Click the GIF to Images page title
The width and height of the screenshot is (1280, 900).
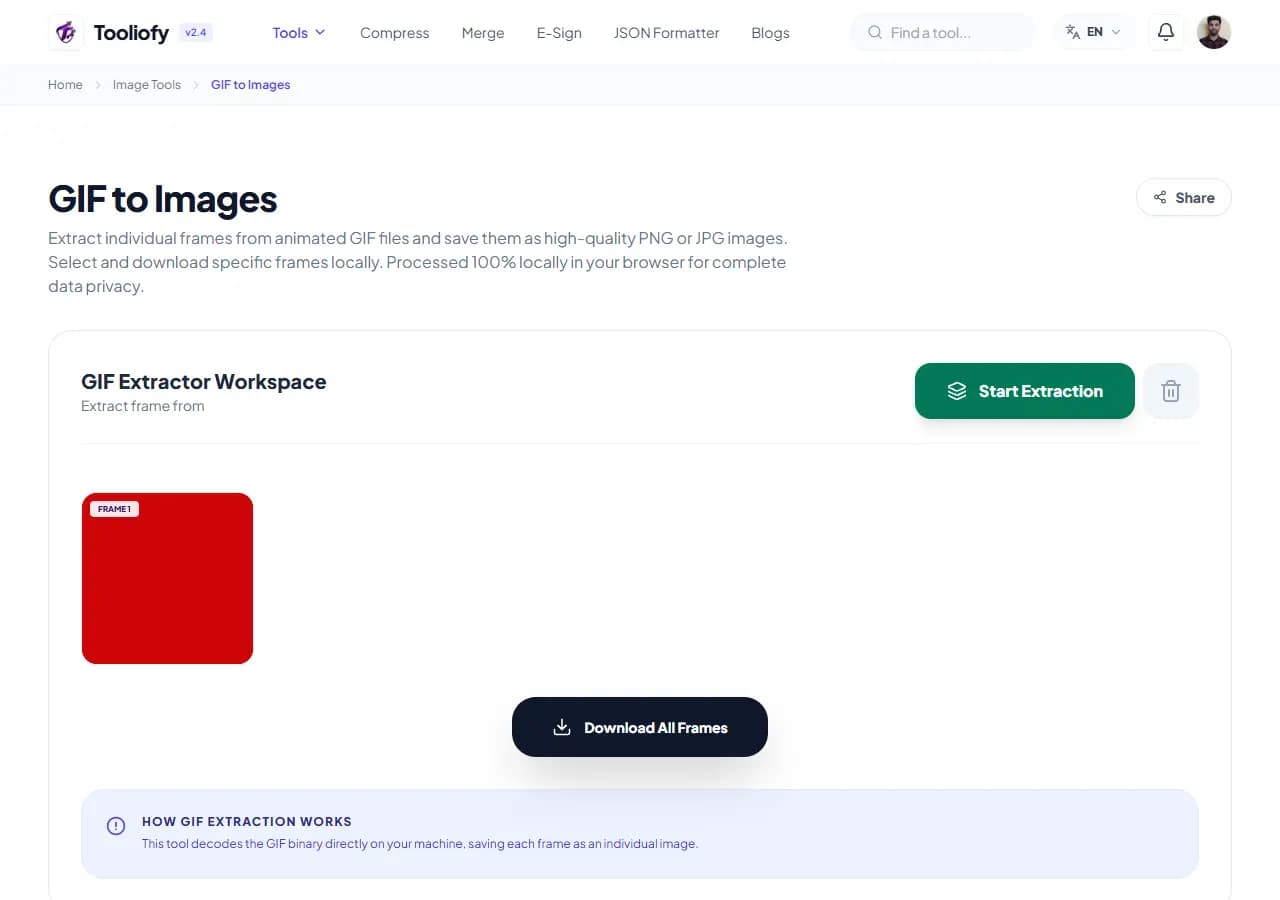(x=163, y=199)
